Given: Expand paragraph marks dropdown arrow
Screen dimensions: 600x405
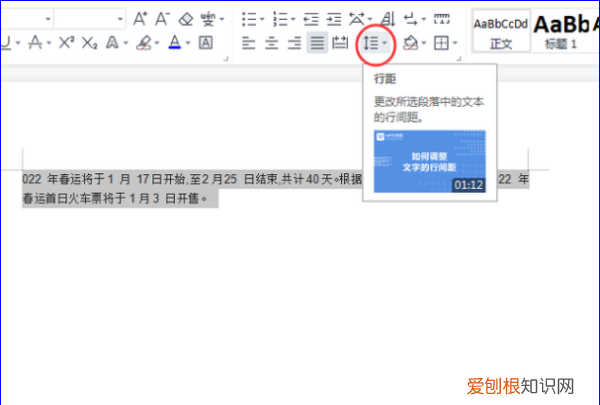Looking at the screenshot, I should click(x=424, y=19).
